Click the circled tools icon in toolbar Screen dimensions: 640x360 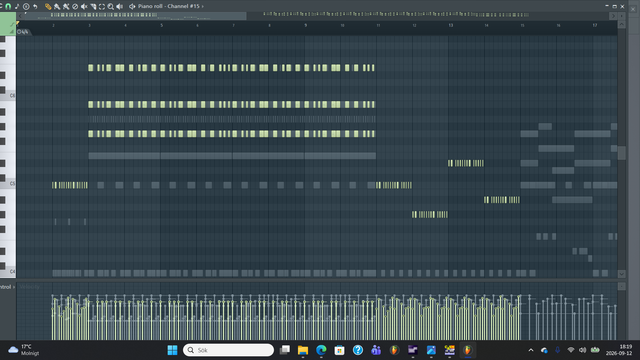tap(26, 6)
